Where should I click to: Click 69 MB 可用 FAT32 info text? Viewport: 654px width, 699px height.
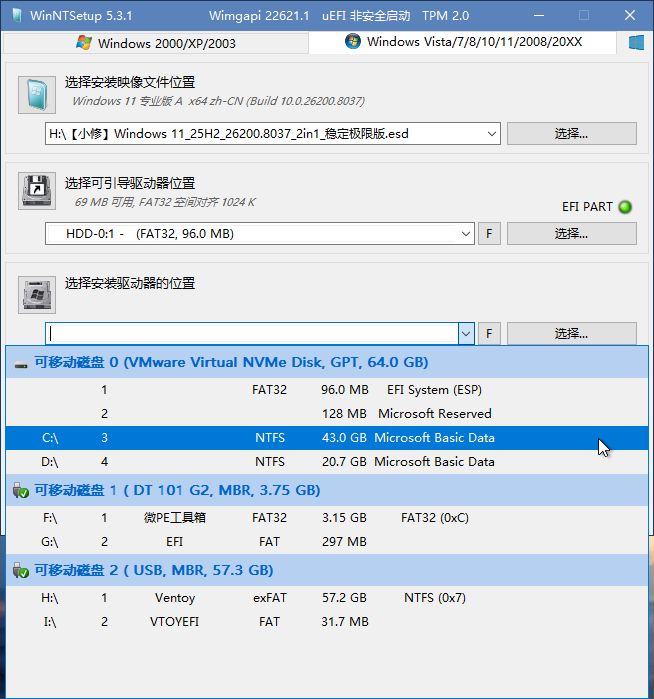click(165, 202)
